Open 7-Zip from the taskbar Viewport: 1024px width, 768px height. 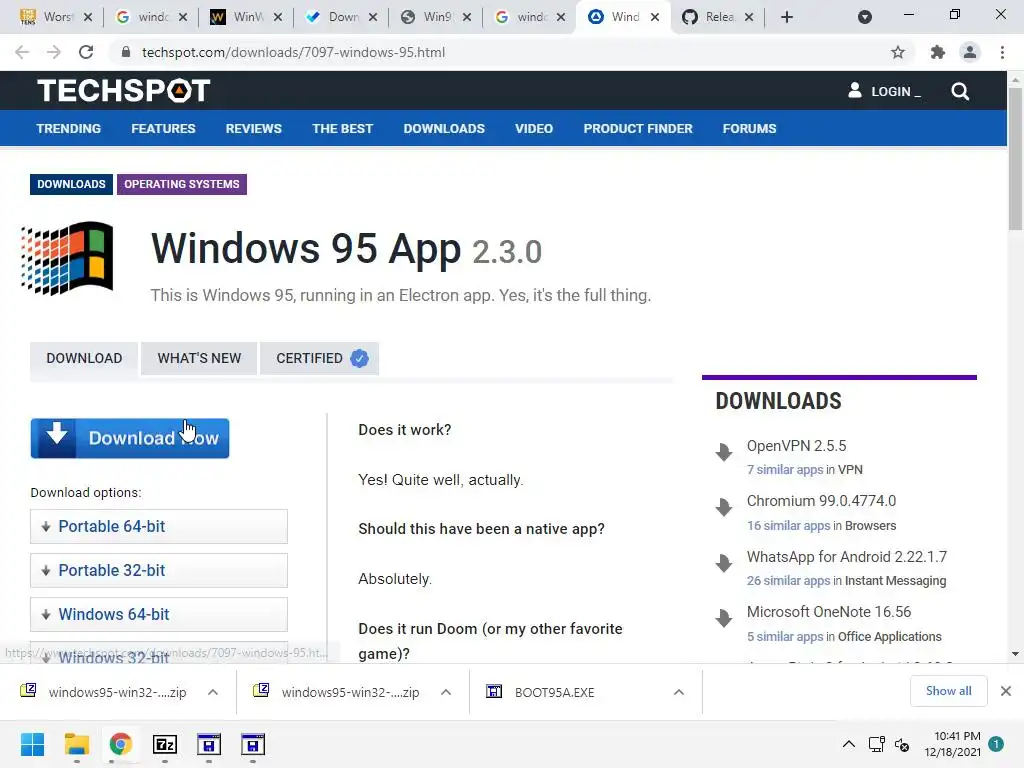pos(165,744)
